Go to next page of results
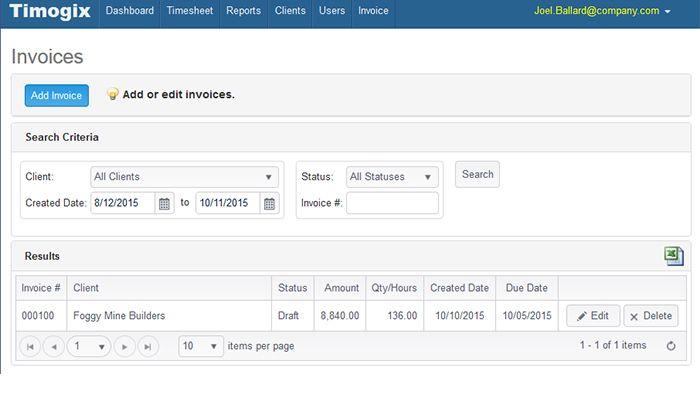This screenshot has width=700, height=400. tap(124, 346)
